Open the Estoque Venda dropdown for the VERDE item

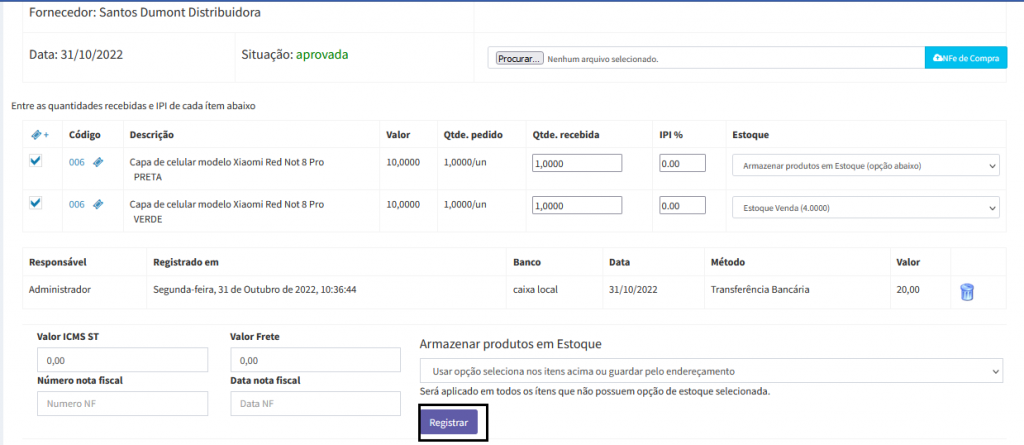865,208
